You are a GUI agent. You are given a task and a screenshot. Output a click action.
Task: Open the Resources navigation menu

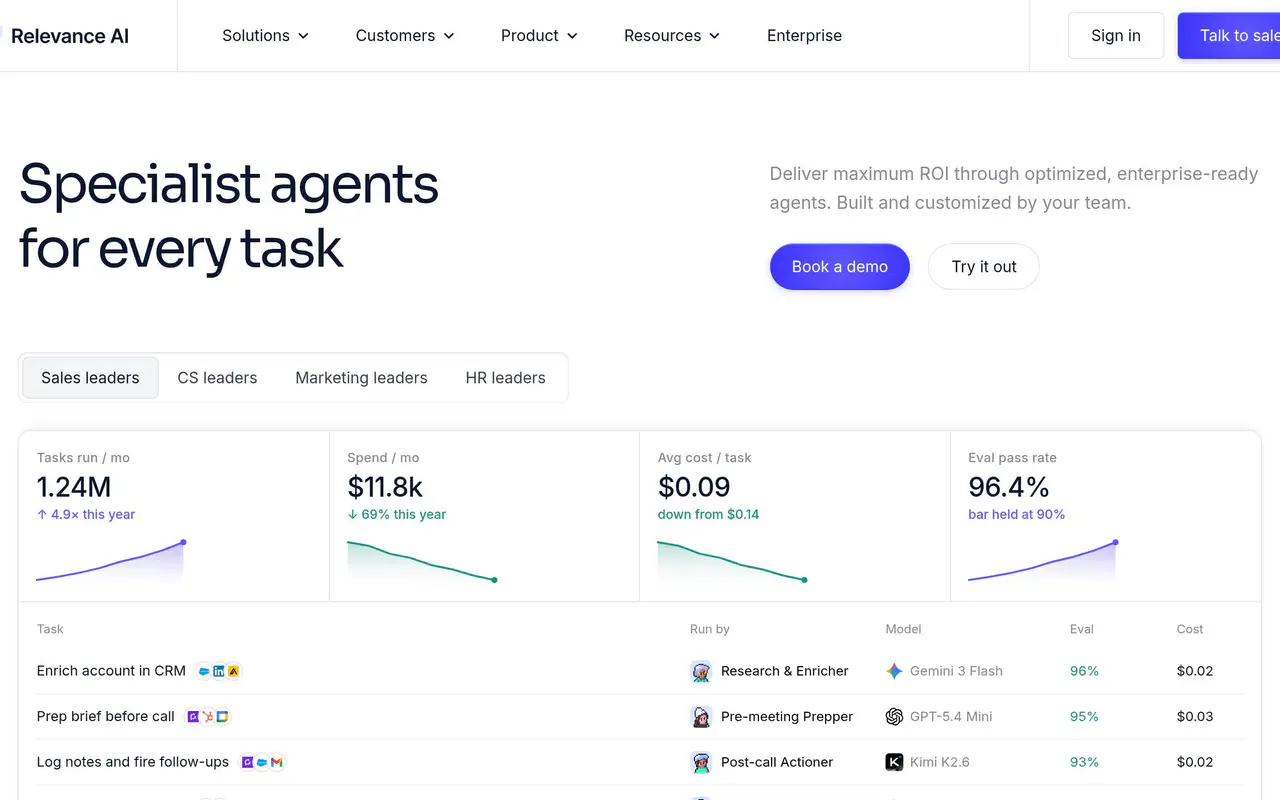coord(672,36)
